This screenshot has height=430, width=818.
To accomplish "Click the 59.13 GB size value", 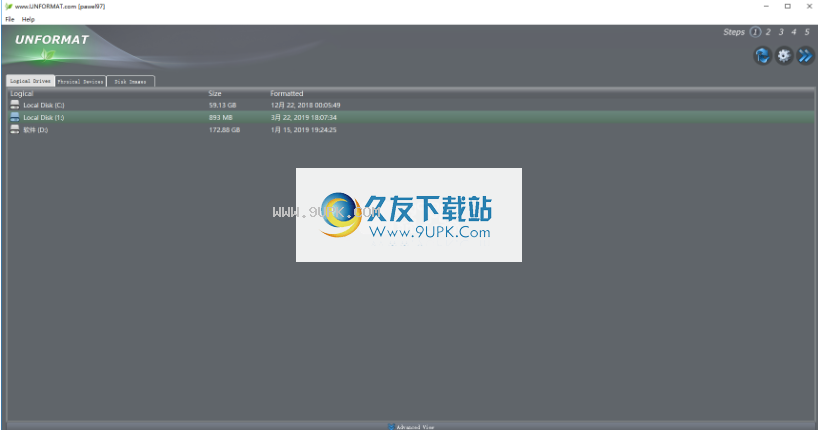I will (x=223, y=105).
